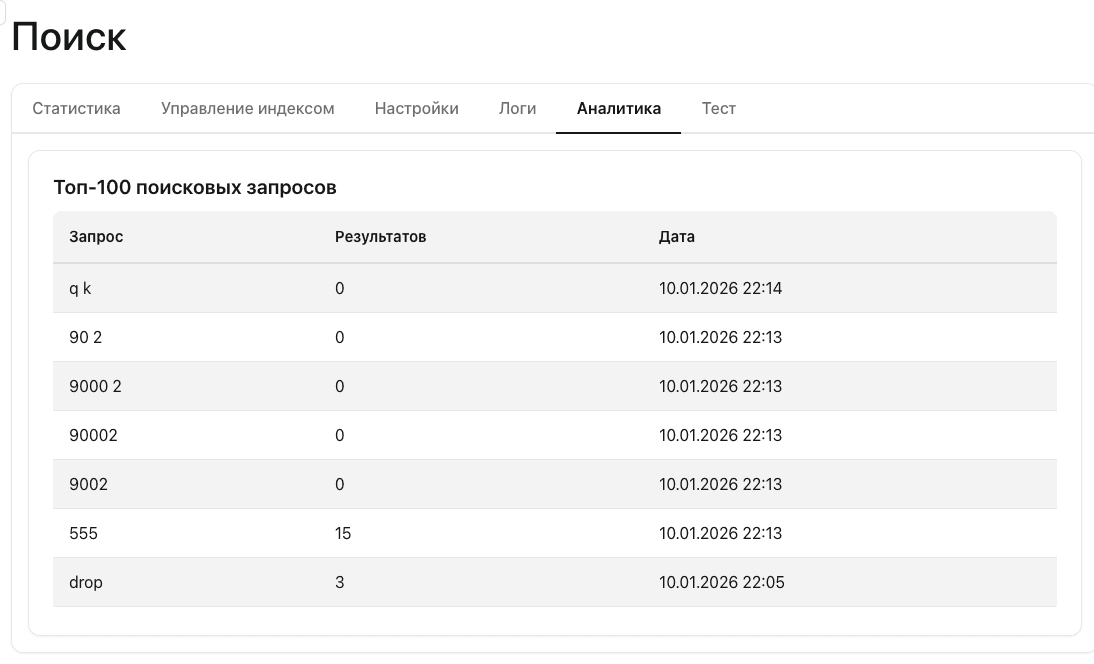Open the Статистика tab
The image size is (1094, 664).
click(x=76, y=109)
